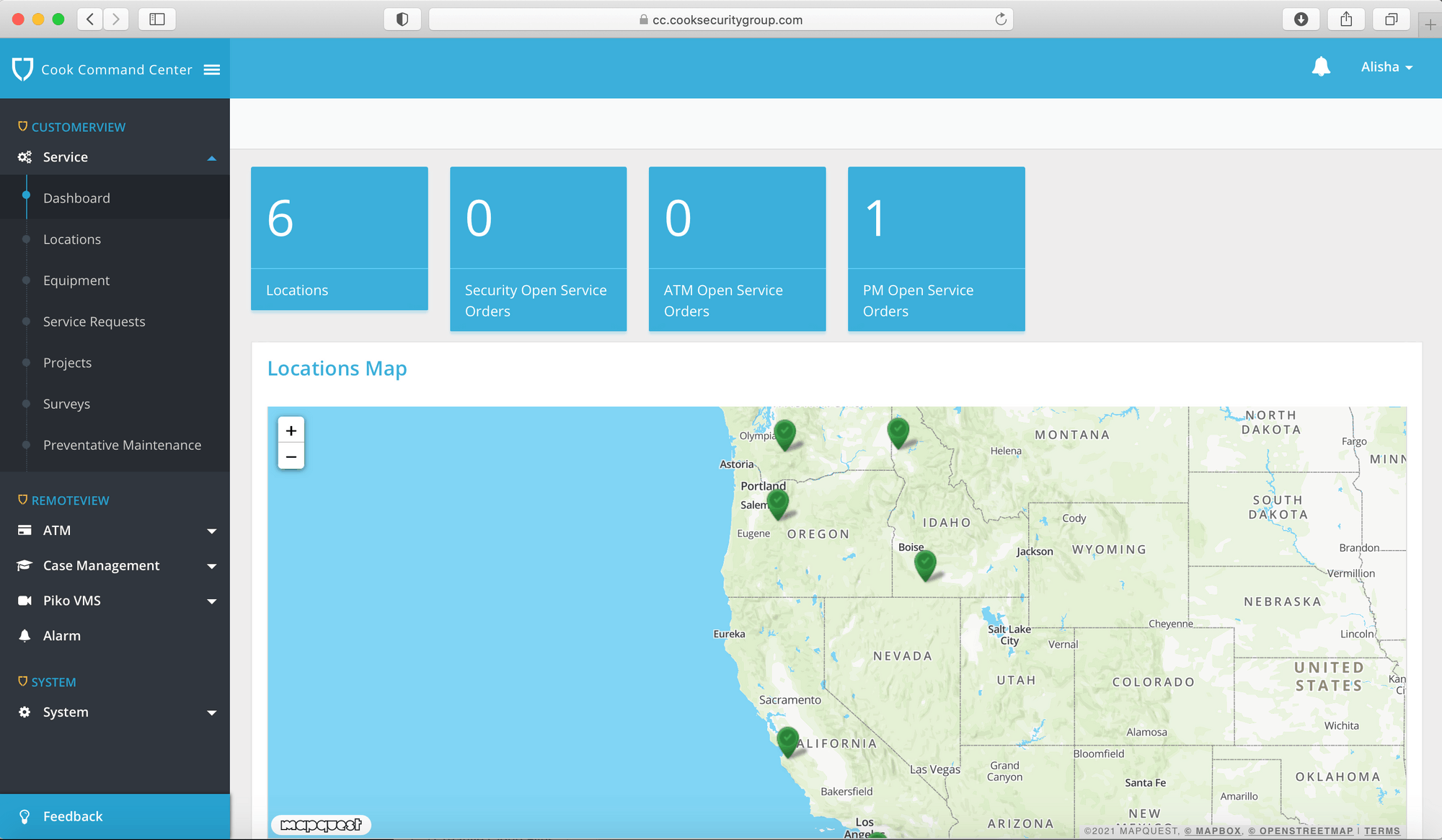Click the Locations summary tile showing 6
This screenshot has height=840, width=1442.
[339, 238]
